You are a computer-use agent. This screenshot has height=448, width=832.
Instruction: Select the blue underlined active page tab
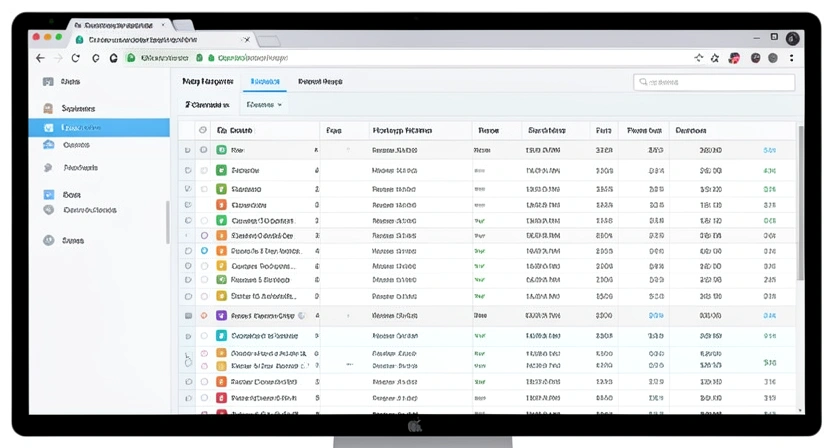click(265, 81)
